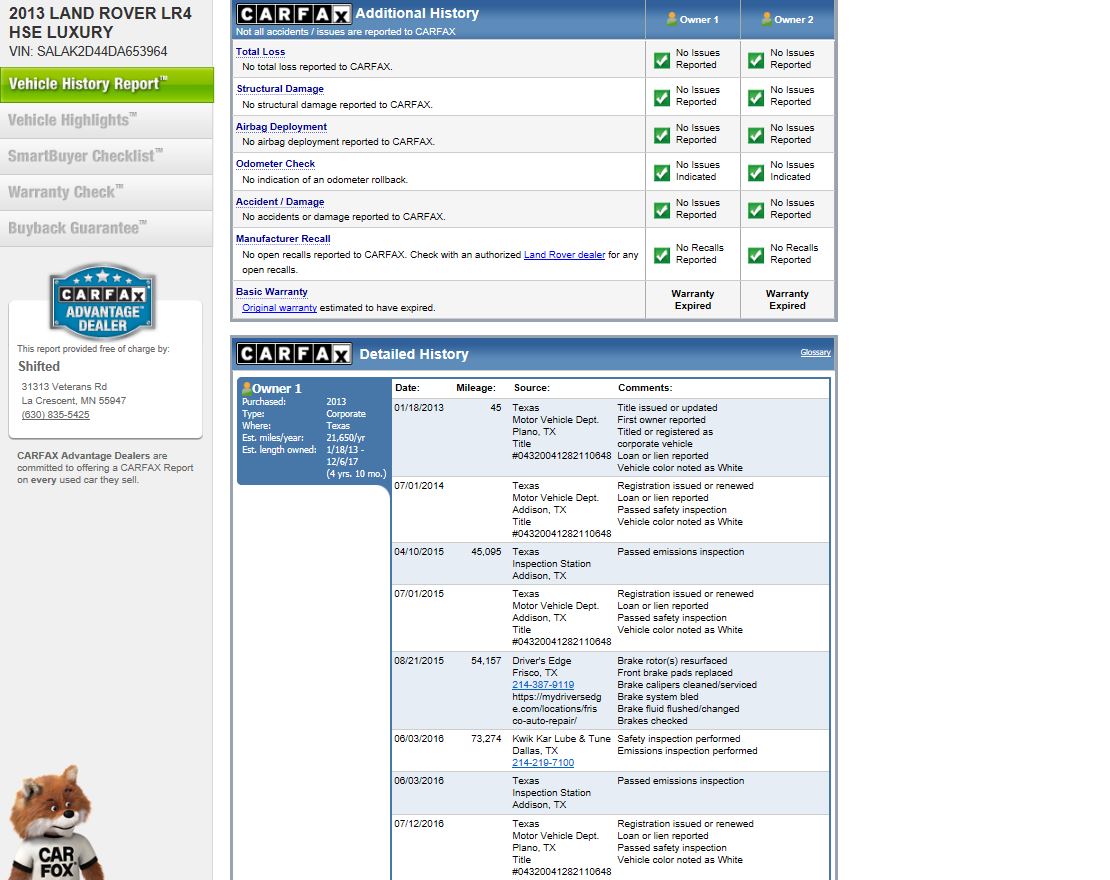Click the VIN SALAK2D44DA653964 text

88,52
